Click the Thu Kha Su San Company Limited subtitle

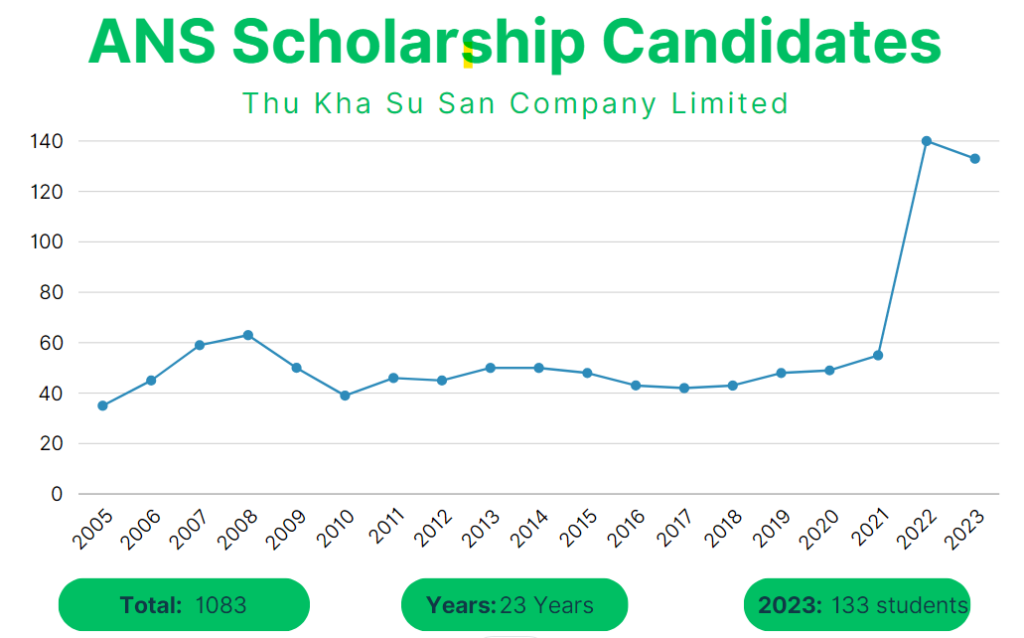pos(515,103)
